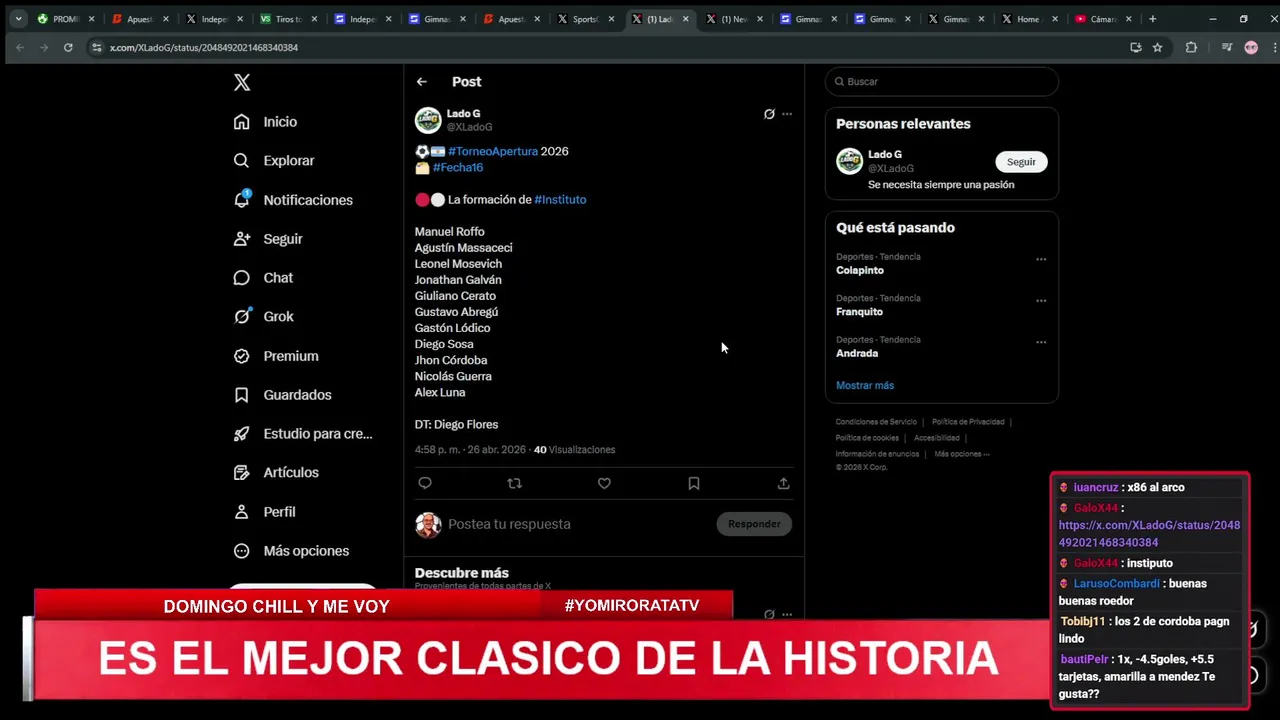Open the Colapinto trend
Screen dimensions: 1280x720
tap(860, 271)
